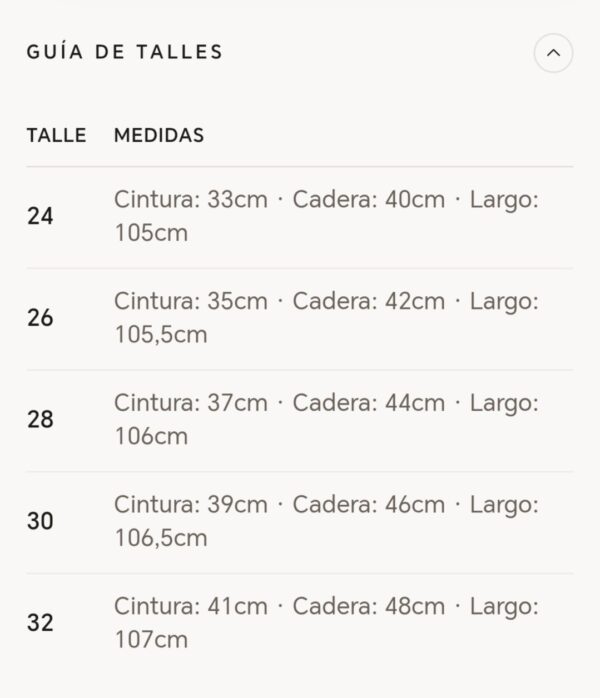The height and width of the screenshot is (698, 600).
Task: Click the Largo 105cm value
Action: tap(151, 233)
